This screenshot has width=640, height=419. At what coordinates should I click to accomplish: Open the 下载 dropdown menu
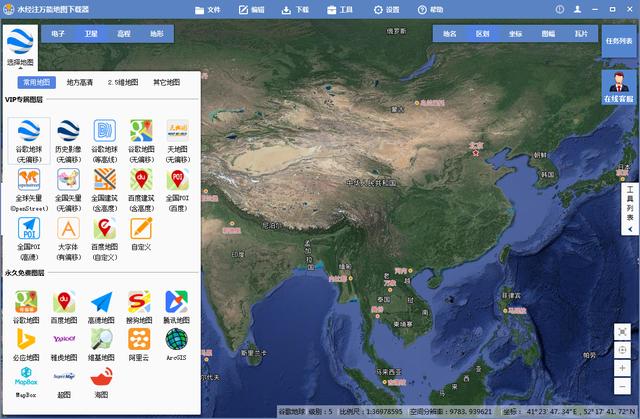pyautogui.click(x=297, y=9)
